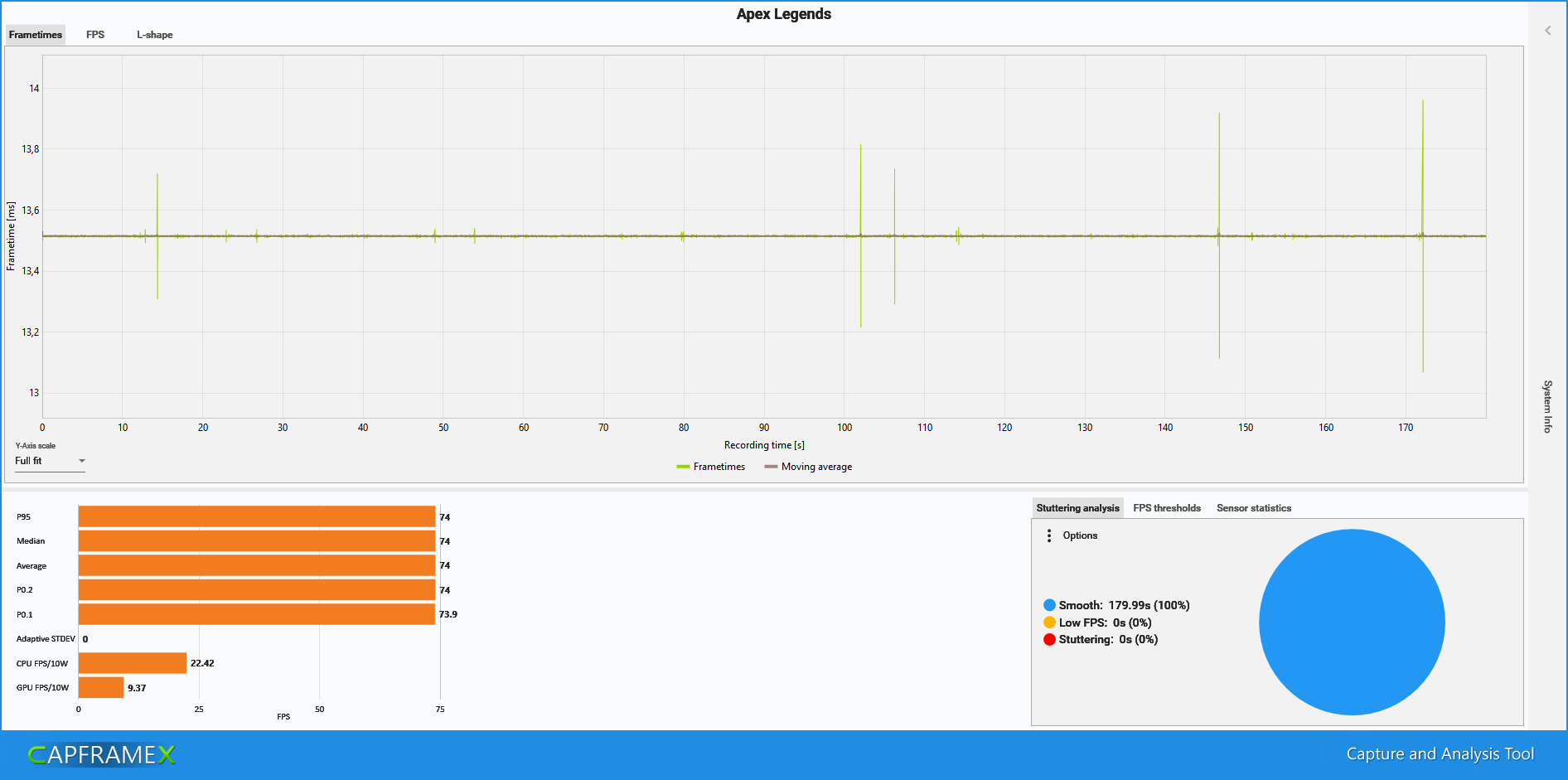The height and width of the screenshot is (780, 1568).
Task: Click the blue stuttering pie chart
Action: click(1352, 622)
